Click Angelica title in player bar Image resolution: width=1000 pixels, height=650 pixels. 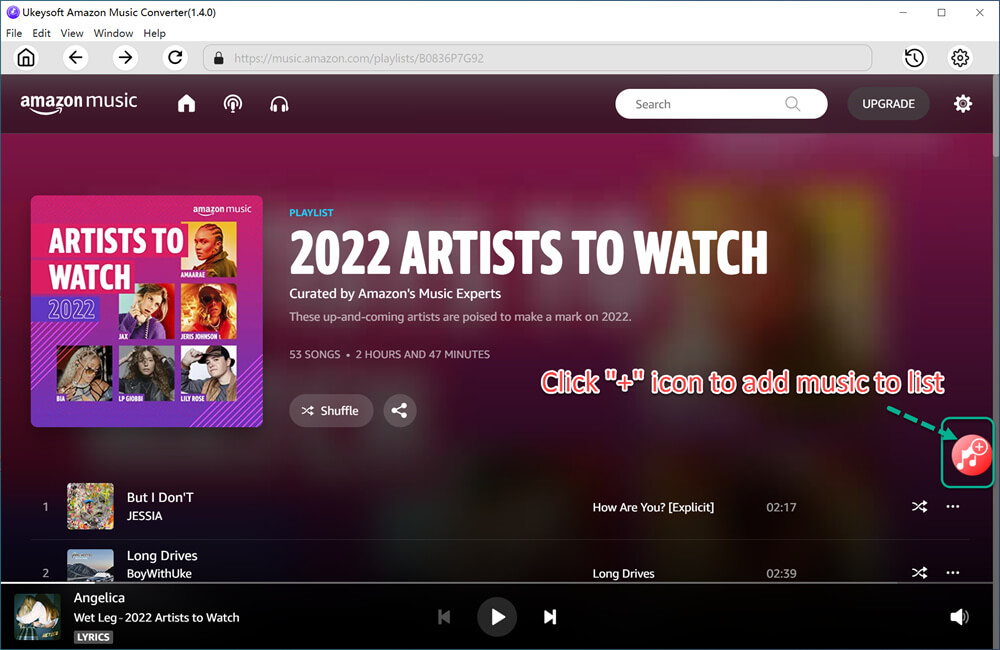point(99,598)
